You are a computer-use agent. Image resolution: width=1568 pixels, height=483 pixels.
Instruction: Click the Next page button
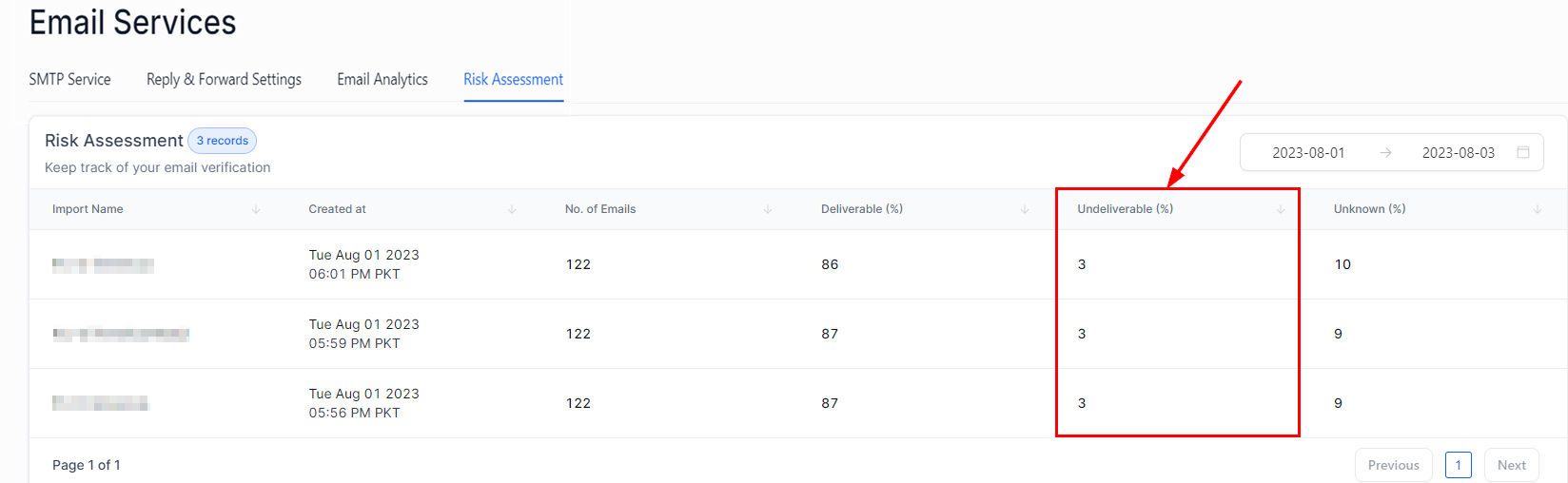coord(1511,465)
